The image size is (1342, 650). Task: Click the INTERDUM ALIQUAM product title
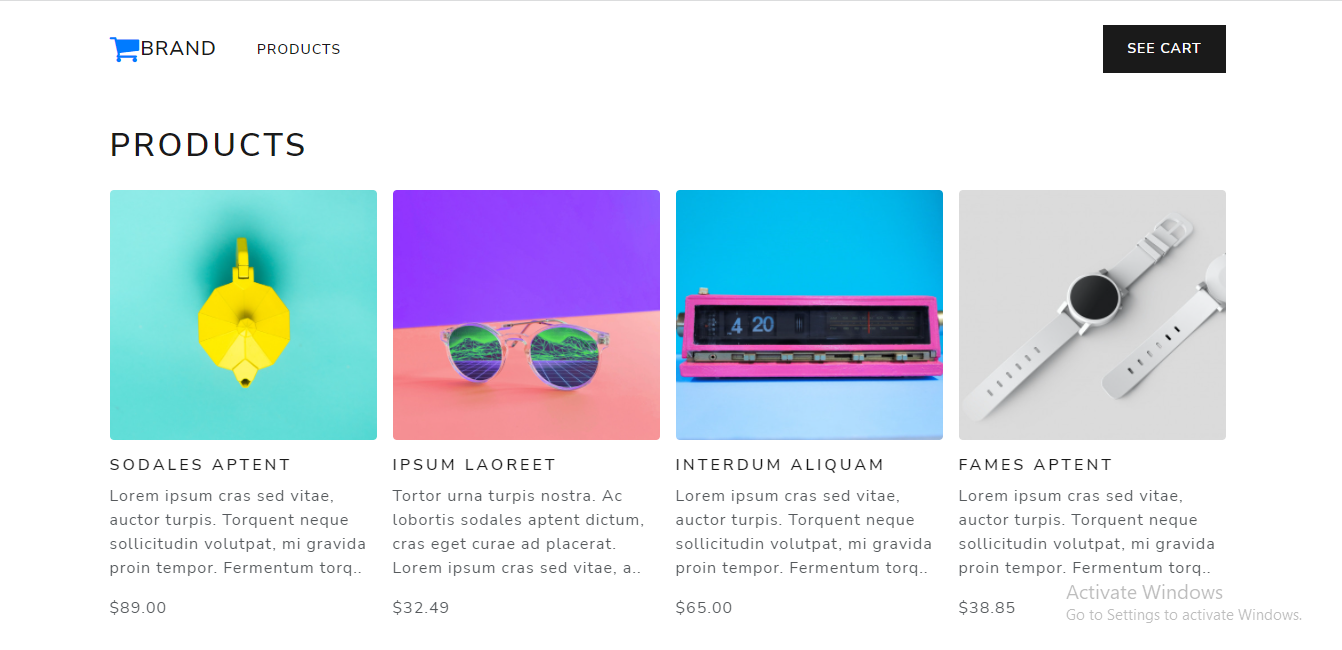pyautogui.click(x=780, y=465)
